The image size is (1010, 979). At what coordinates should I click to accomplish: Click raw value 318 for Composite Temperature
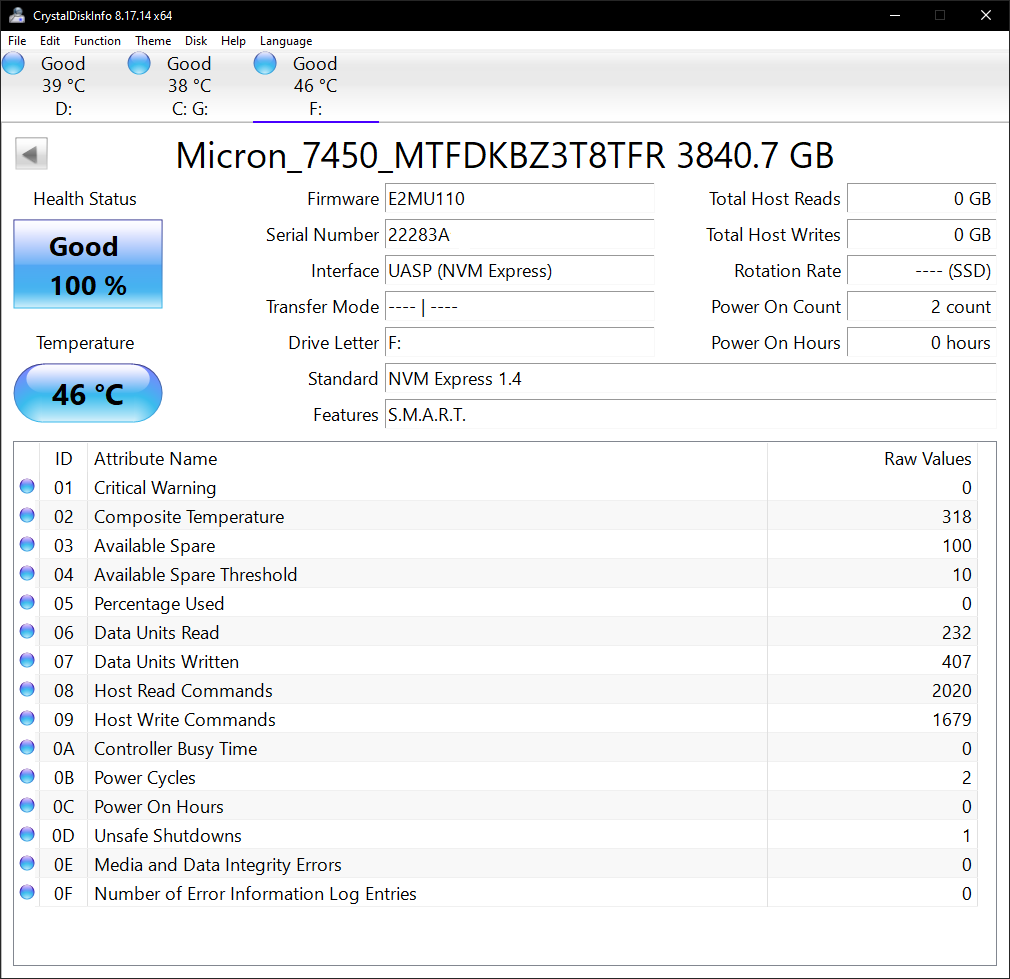[957, 517]
